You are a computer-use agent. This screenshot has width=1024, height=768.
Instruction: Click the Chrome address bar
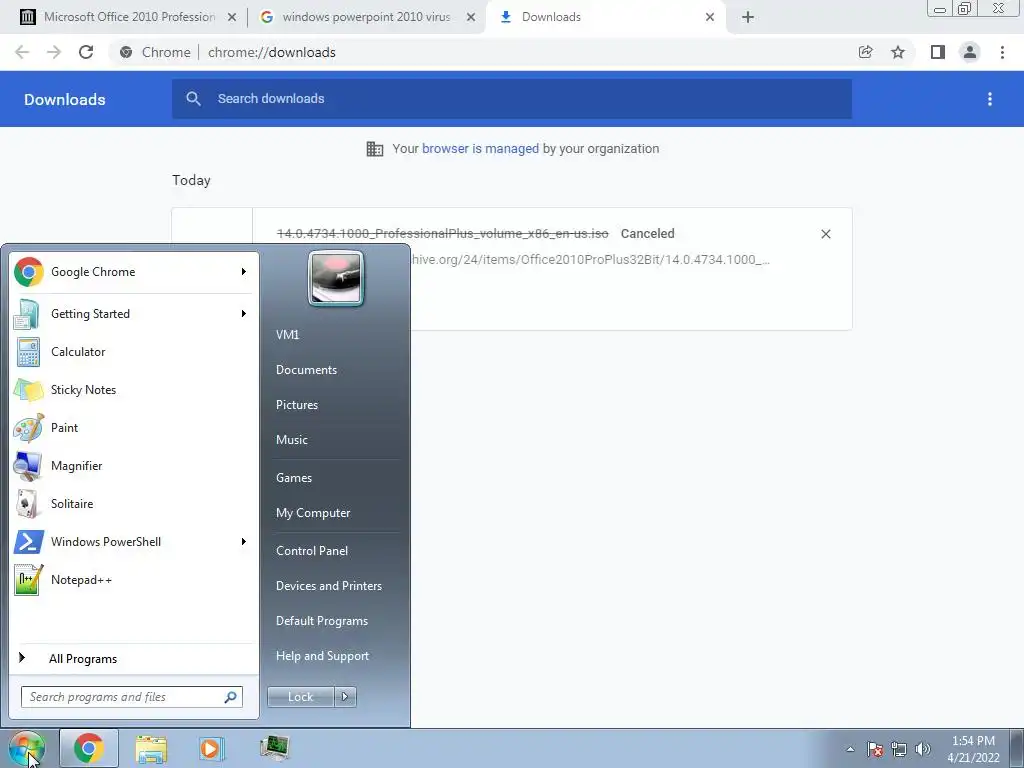click(483, 52)
